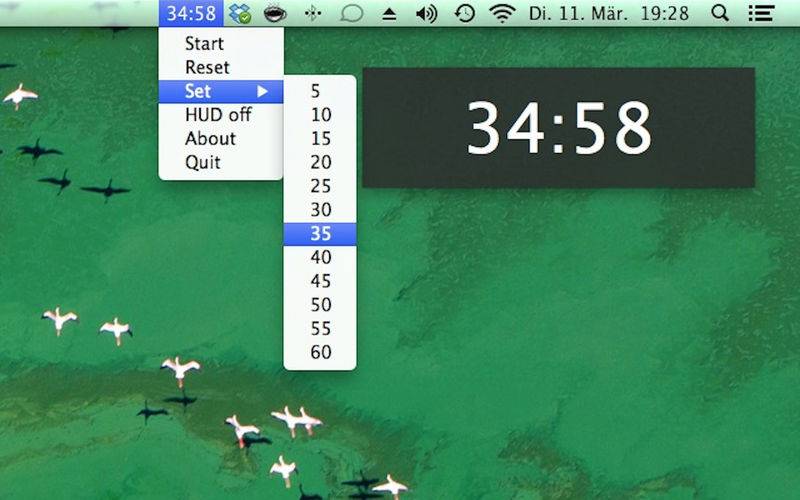
Task: Click the eject icon in menu bar
Action: point(389,14)
